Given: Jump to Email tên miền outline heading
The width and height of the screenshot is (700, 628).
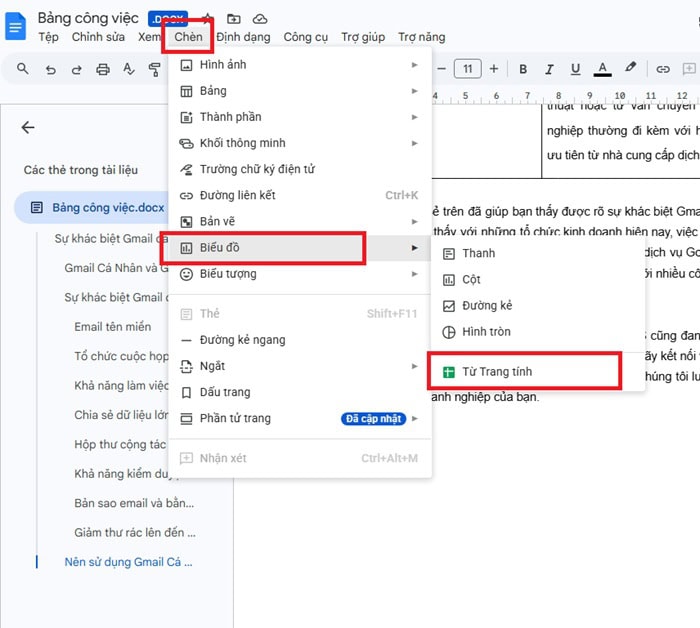Looking at the screenshot, I should click(113, 327).
